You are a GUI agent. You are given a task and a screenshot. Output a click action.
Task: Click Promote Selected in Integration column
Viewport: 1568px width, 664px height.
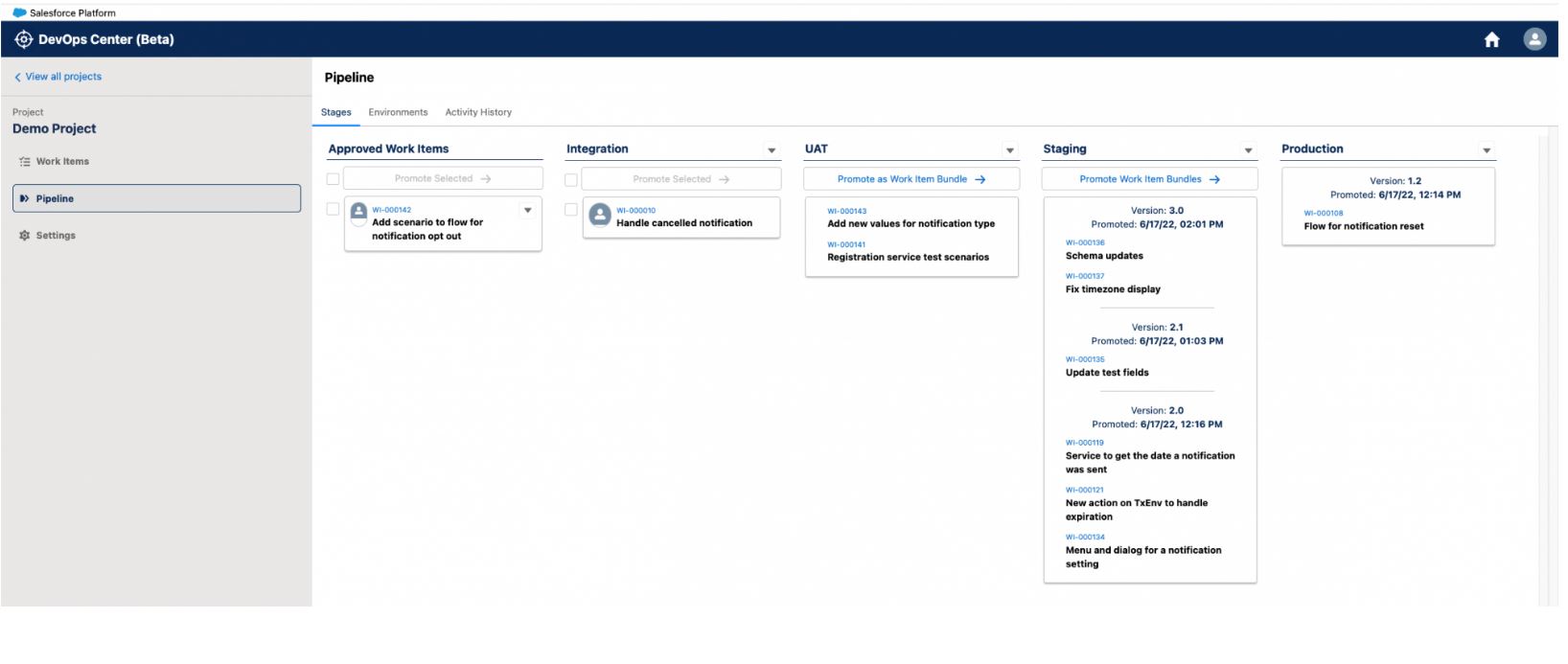point(681,179)
